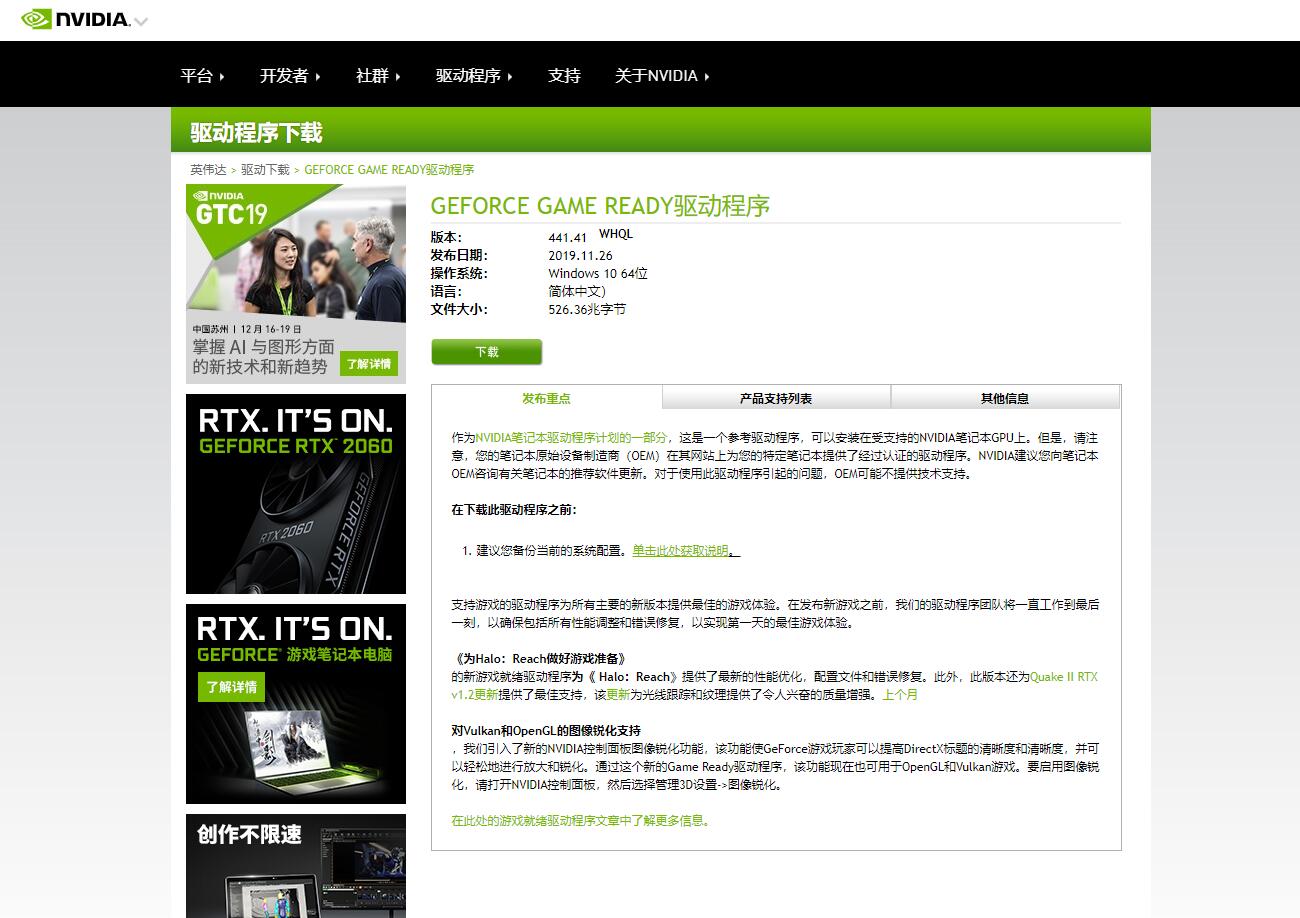Select the version number 441.41
Viewport: 1300px width, 918px height.
coord(567,238)
